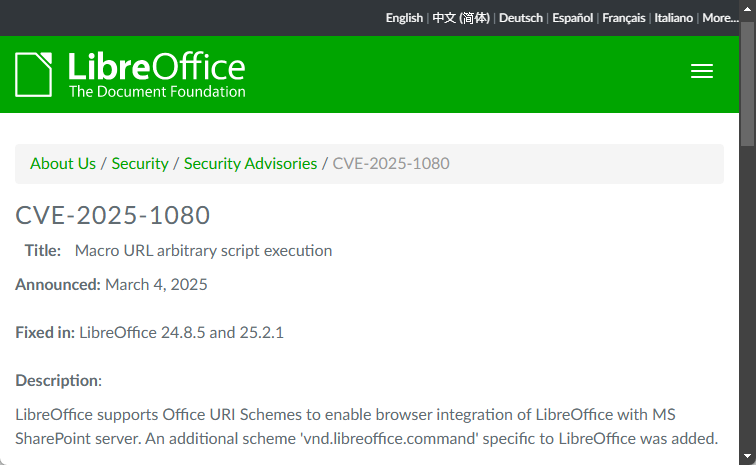The image size is (756, 465).
Task: Go to Security breadcrumb
Action: [x=140, y=164]
